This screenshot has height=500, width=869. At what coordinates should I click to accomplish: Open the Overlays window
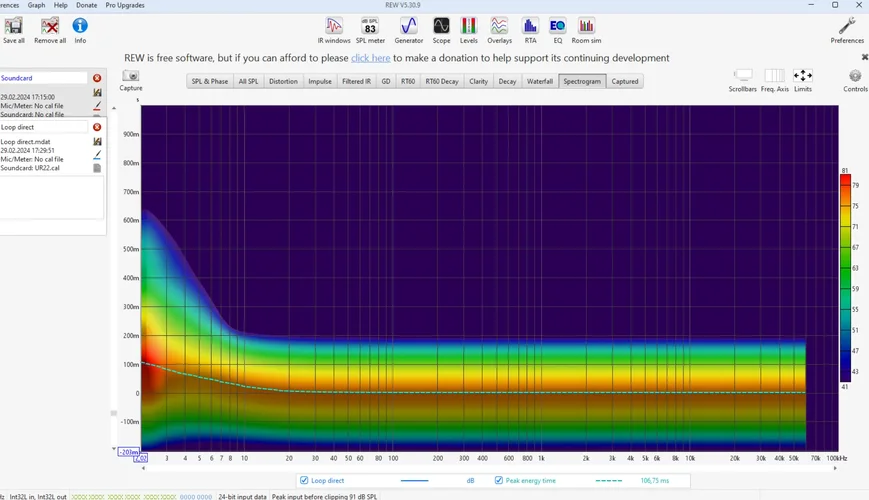(499, 26)
